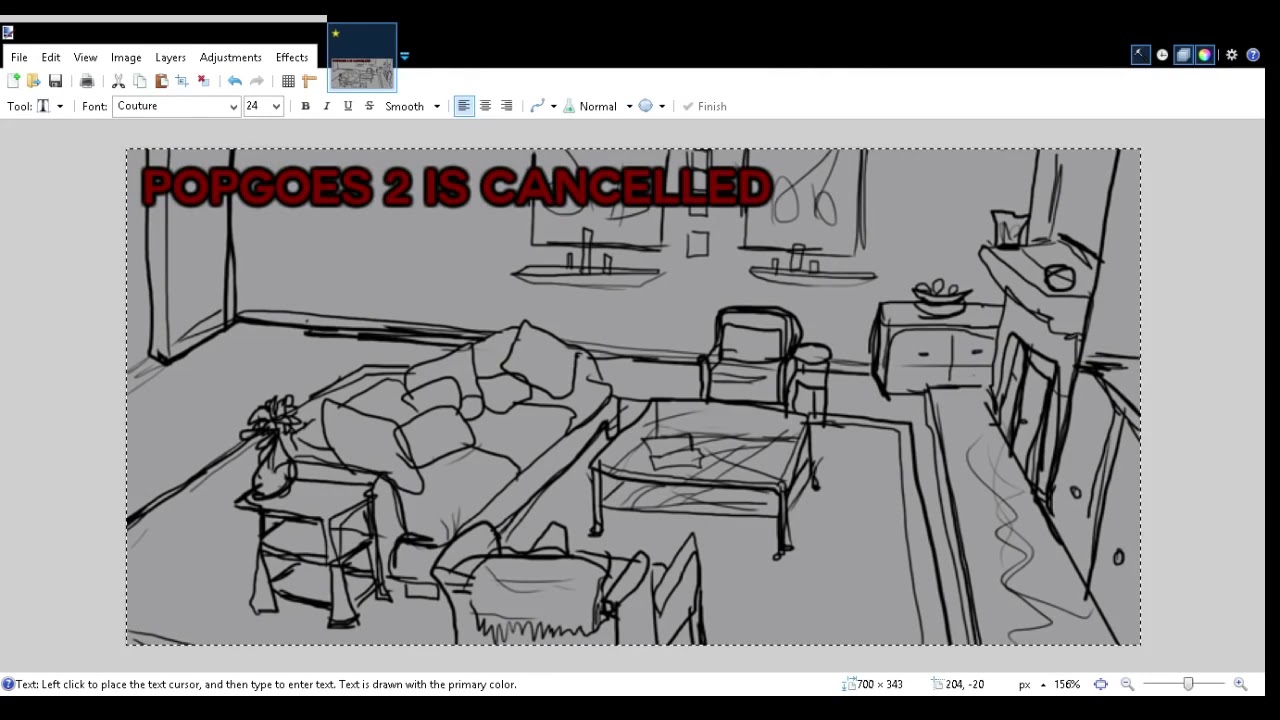
Task: Open the Font name combo box
Action: [x=176, y=106]
